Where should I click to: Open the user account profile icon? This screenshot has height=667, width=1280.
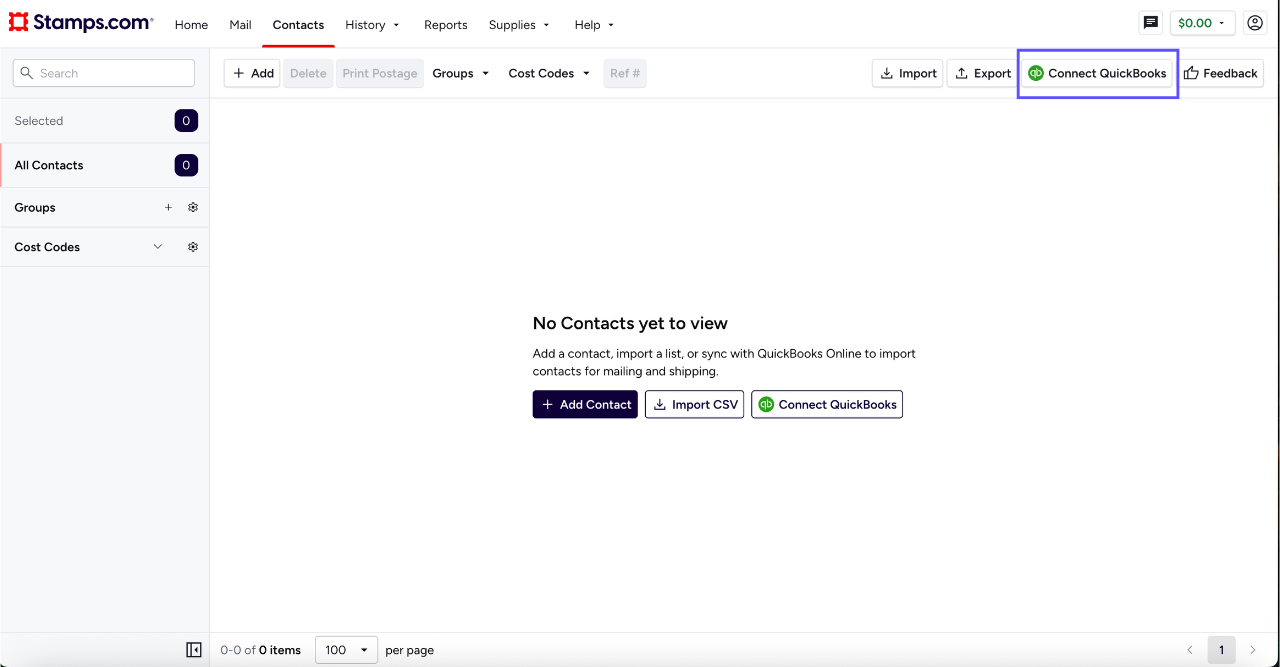[x=1255, y=23]
